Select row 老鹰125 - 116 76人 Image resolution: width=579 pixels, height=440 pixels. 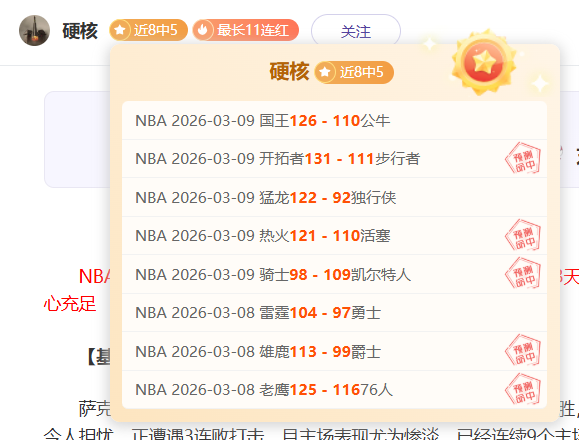click(335, 390)
